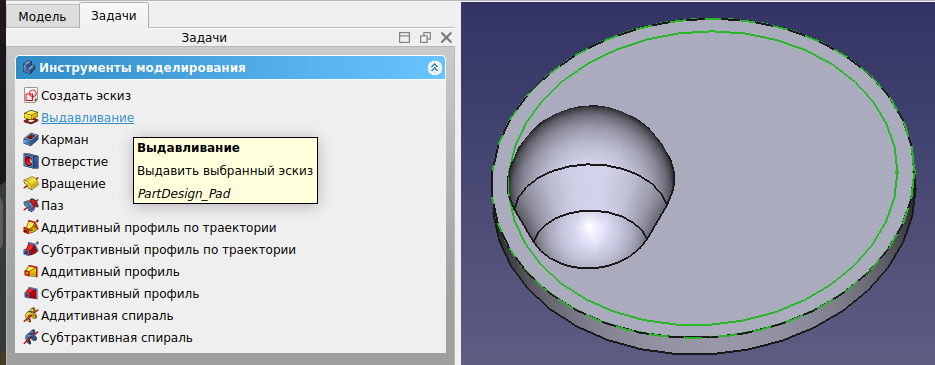
Task: Choose the Subtractive helix (Субтрактивная спираль) icon
Action: point(30,338)
